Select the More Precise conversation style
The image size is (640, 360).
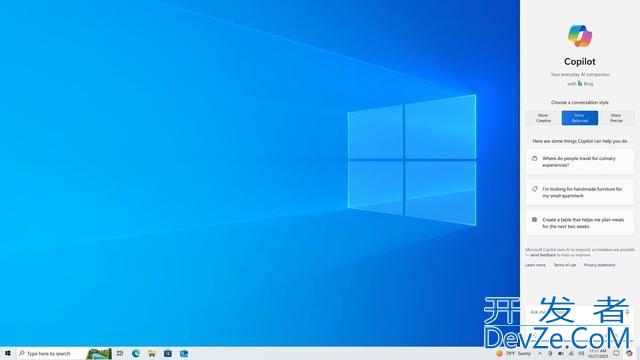click(616, 118)
